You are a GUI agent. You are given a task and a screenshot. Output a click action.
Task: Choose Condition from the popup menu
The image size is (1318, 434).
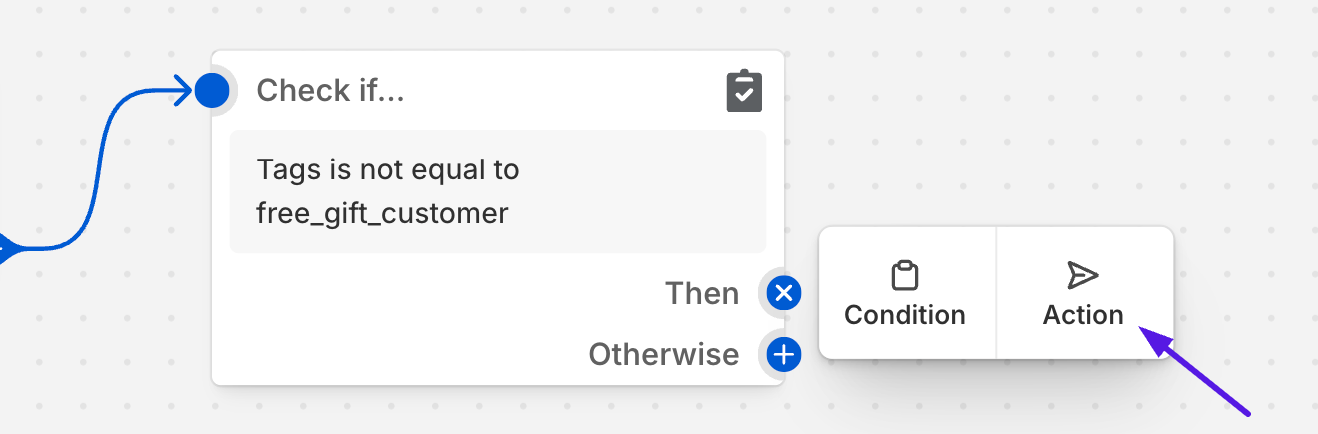(906, 293)
